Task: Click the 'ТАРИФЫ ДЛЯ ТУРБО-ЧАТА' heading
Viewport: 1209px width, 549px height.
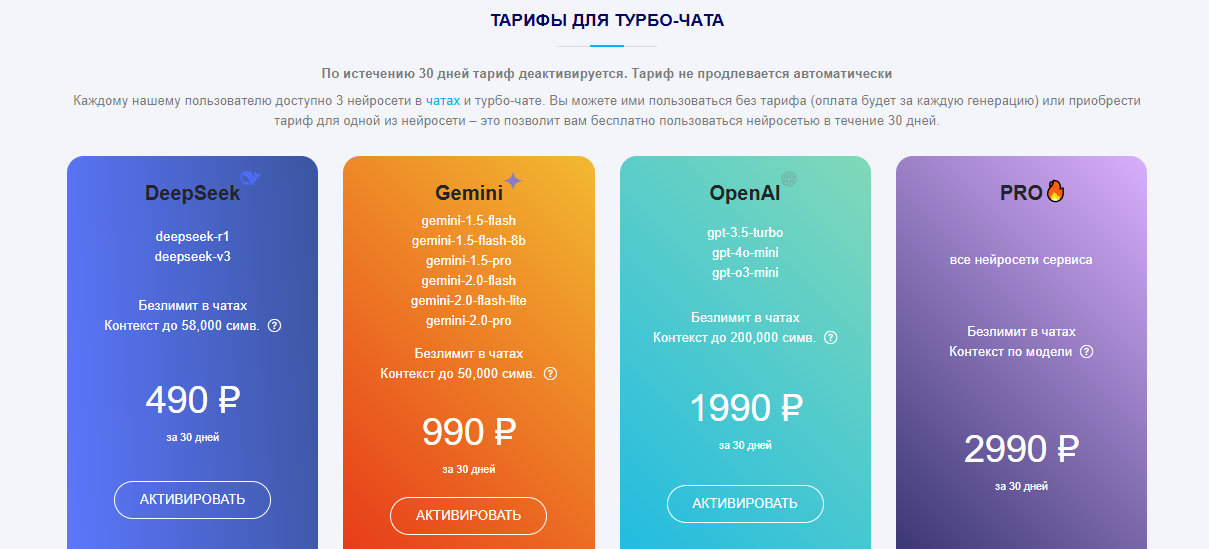Action: pyautogui.click(x=607, y=20)
